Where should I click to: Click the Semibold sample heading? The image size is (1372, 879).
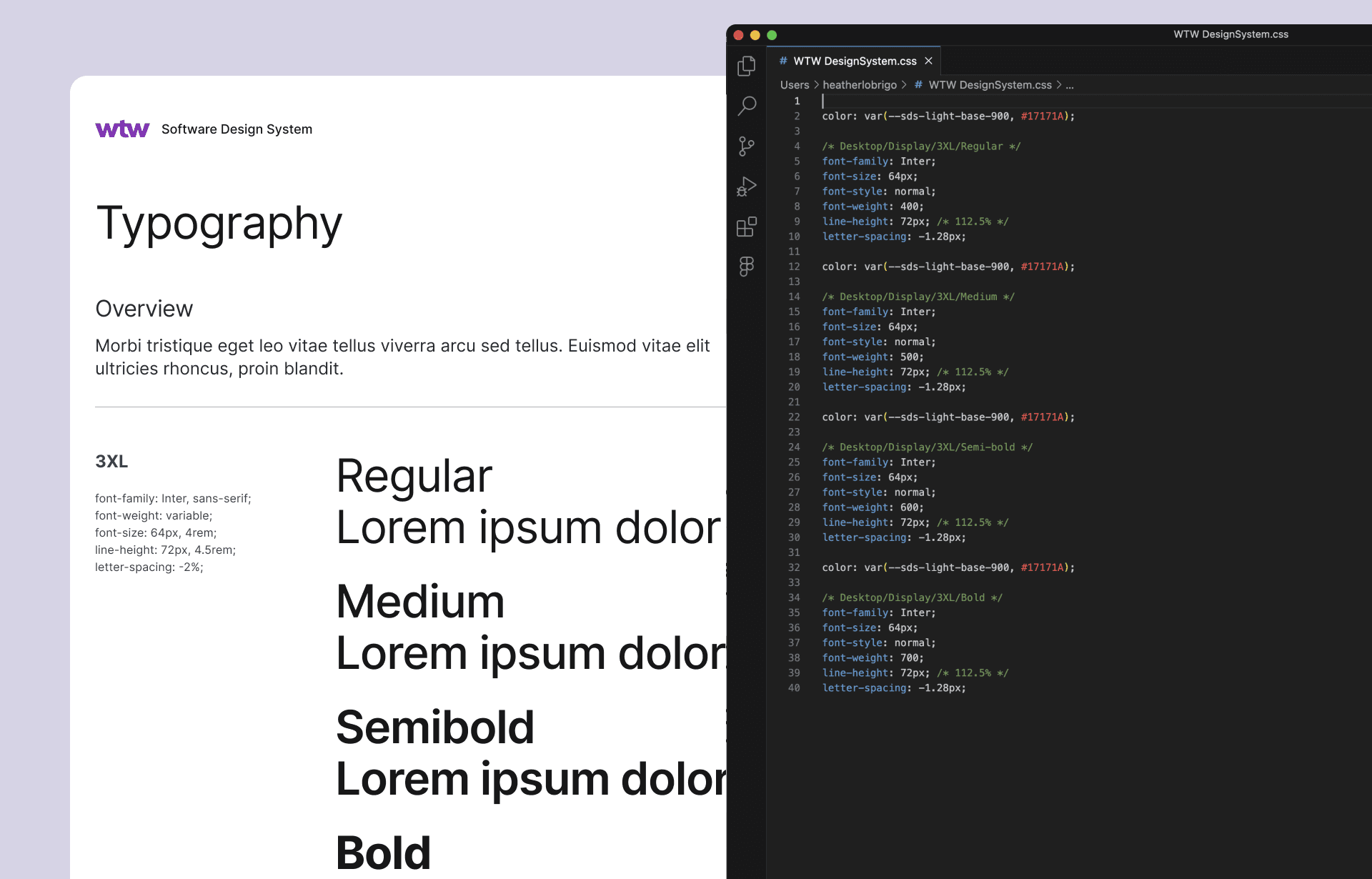click(435, 727)
